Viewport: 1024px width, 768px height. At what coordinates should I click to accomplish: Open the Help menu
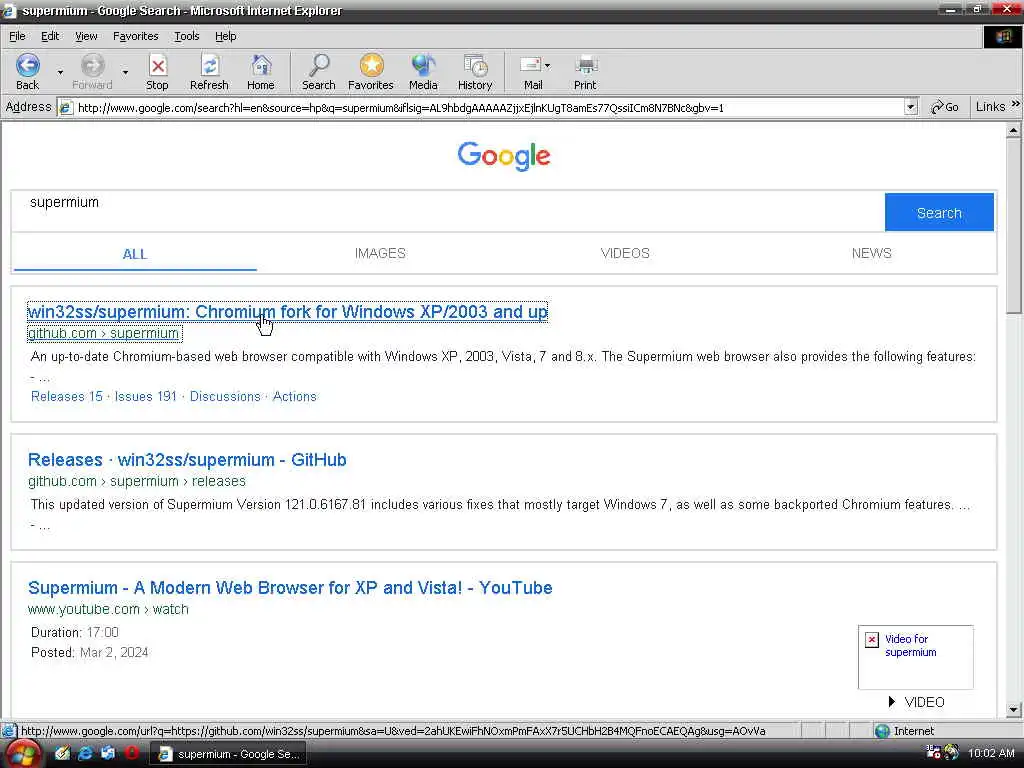click(225, 36)
